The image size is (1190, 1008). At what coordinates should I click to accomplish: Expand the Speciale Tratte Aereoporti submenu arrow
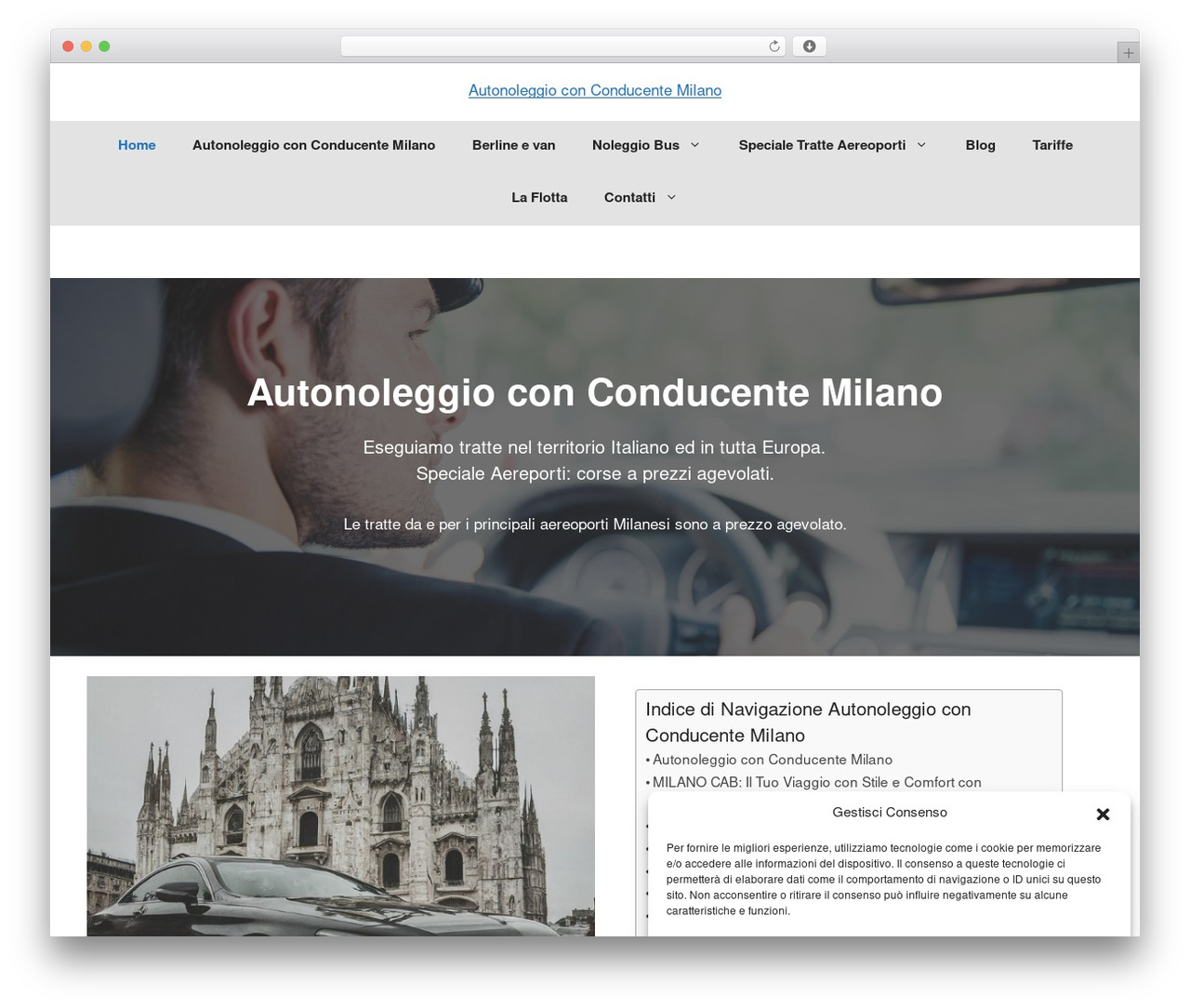921,145
